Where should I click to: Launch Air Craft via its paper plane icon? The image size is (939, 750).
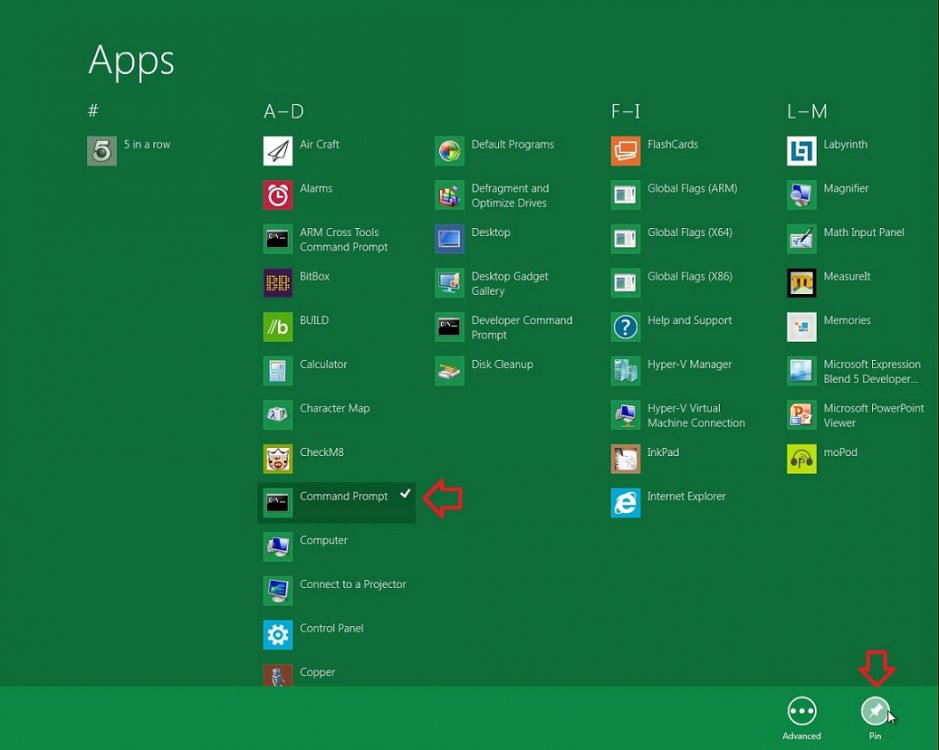click(x=278, y=150)
